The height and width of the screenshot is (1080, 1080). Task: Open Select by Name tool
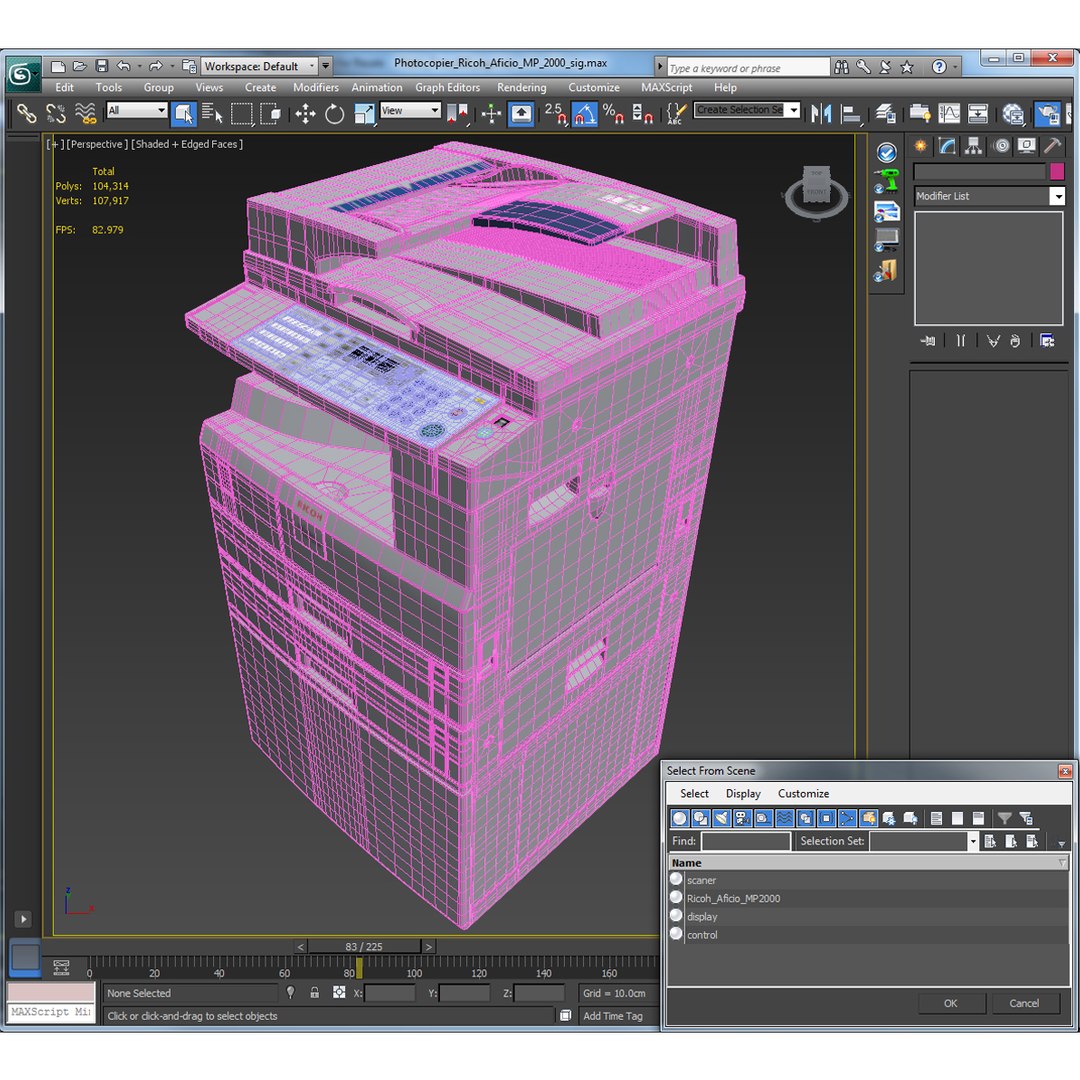[212, 113]
